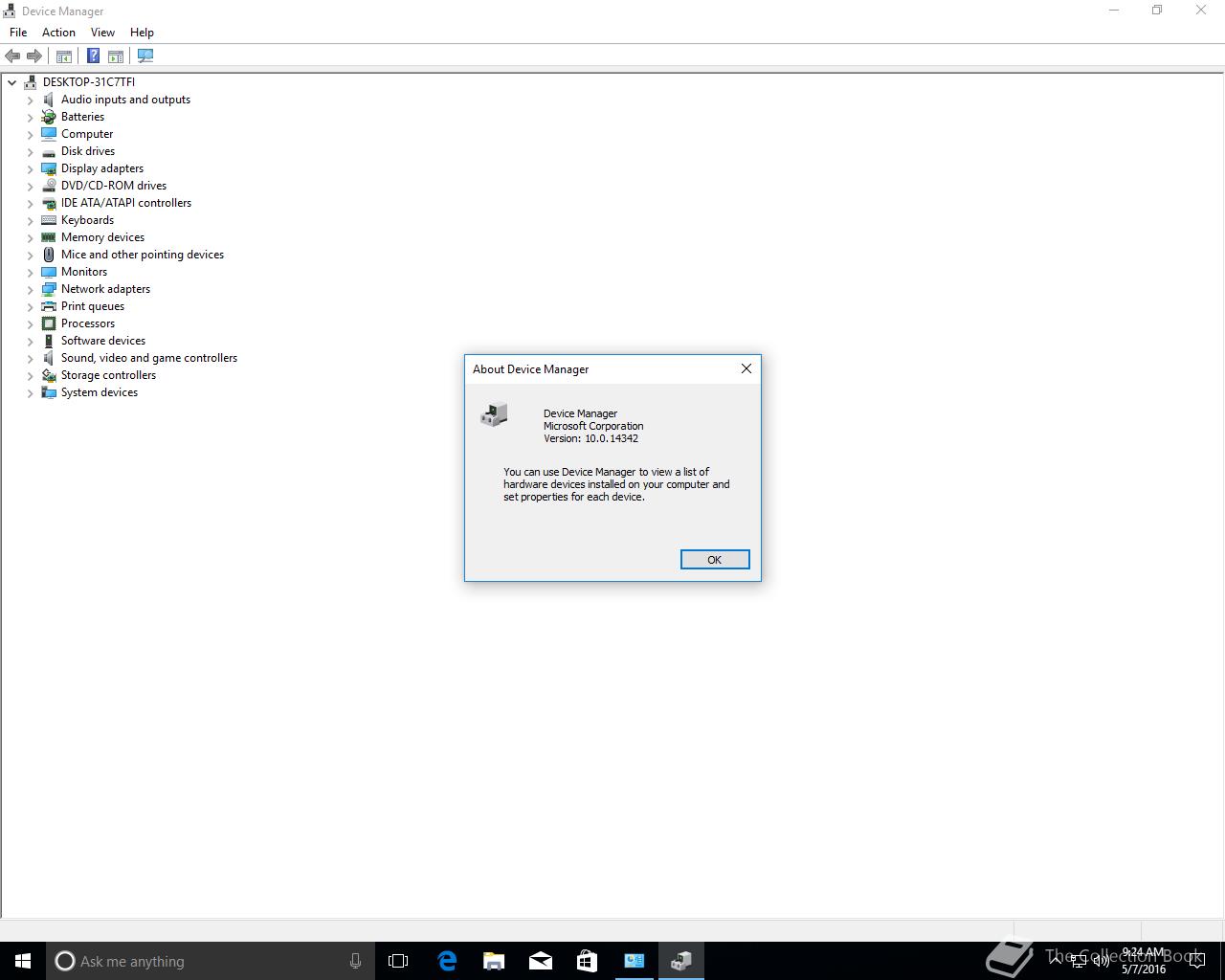This screenshot has height=980, width=1225.
Task: Expand the Print queues category
Action: point(30,306)
